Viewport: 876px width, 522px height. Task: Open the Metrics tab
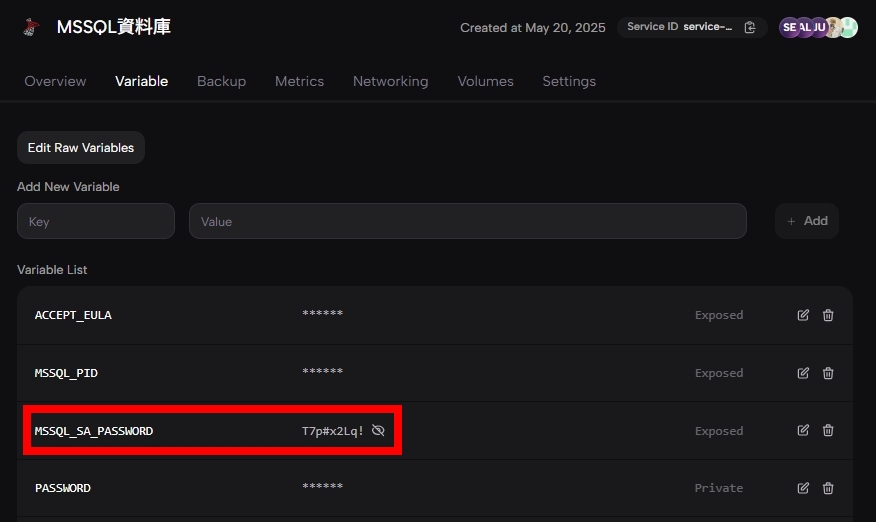pyautogui.click(x=299, y=81)
